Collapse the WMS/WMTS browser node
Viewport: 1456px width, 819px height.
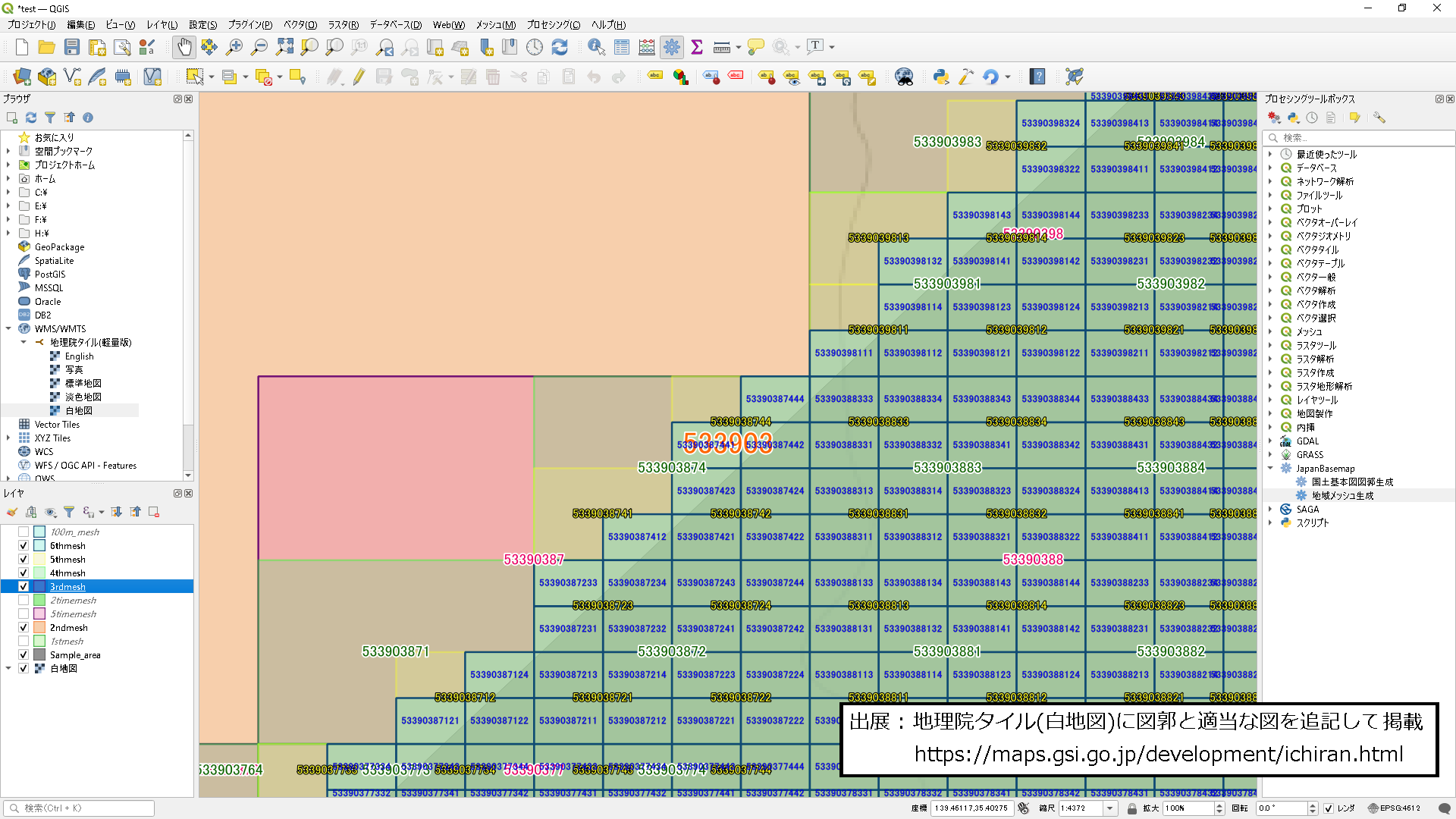(8, 329)
